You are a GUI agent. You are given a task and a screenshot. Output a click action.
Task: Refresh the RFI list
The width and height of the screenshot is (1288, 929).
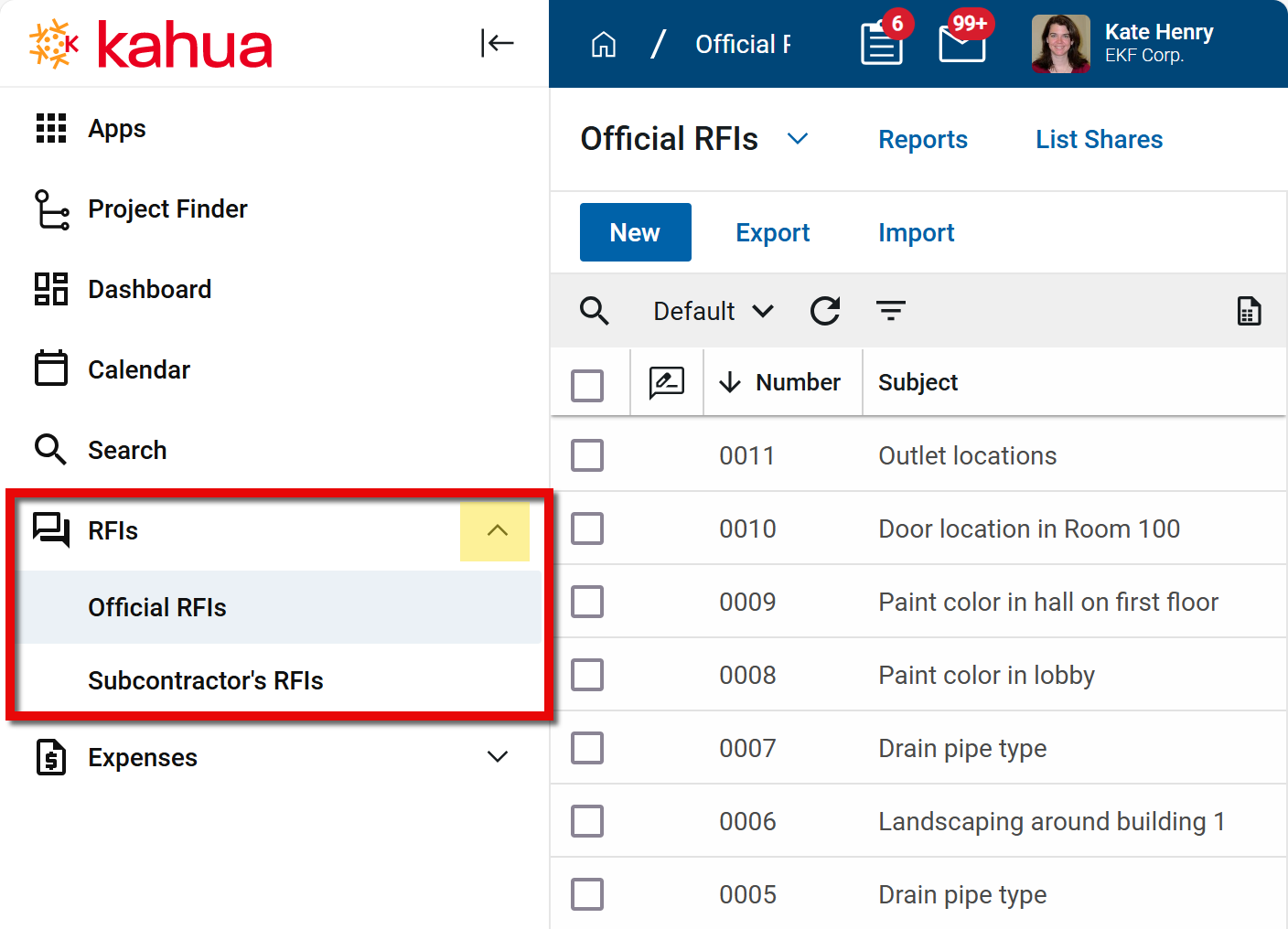(x=825, y=311)
